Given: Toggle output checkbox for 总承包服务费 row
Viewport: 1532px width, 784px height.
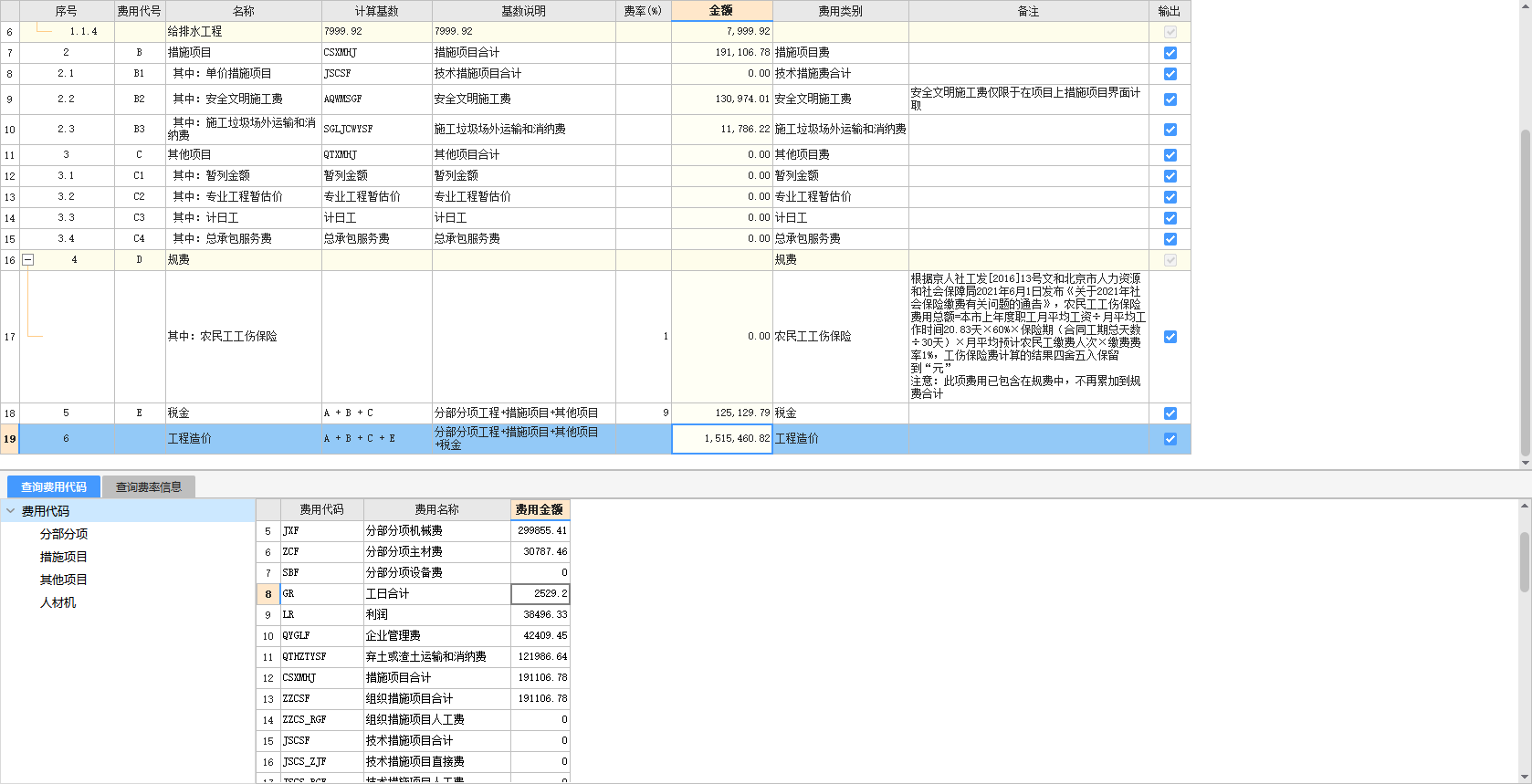Looking at the screenshot, I should [x=1170, y=239].
